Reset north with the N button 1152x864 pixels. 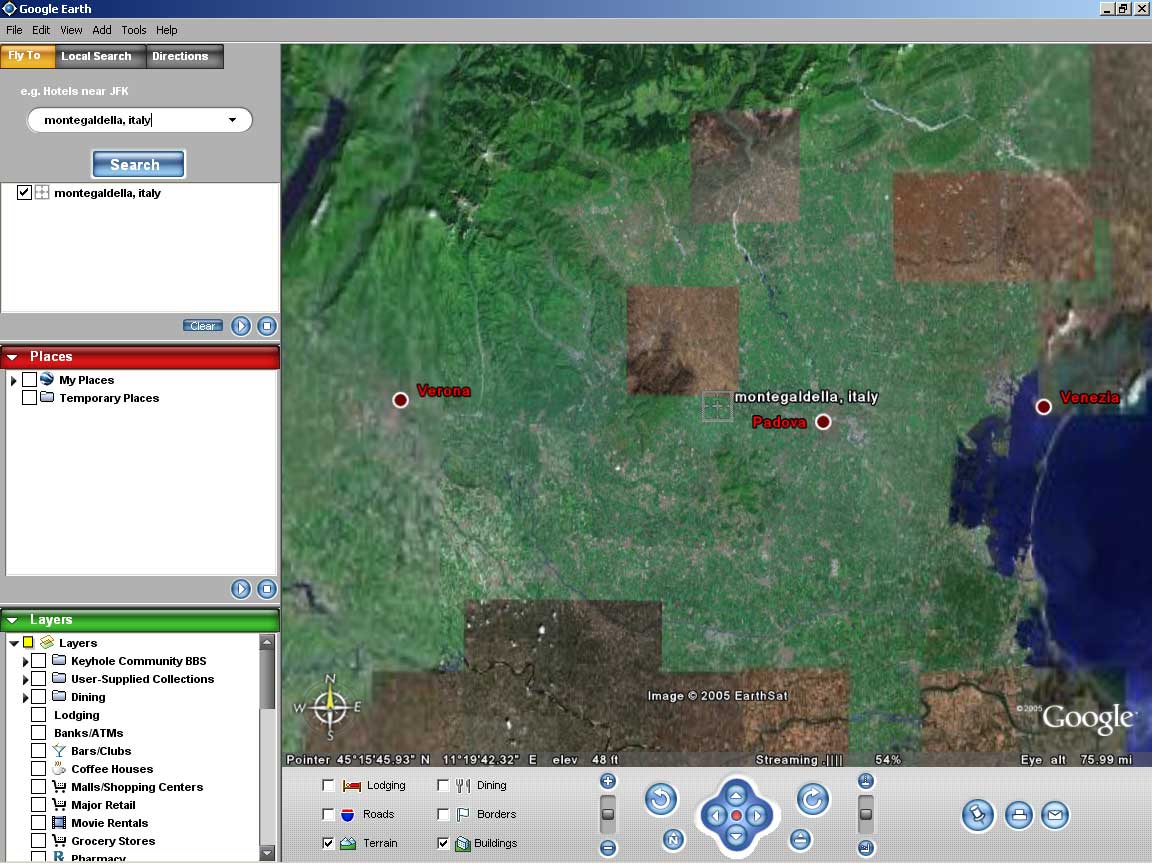[673, 840]
